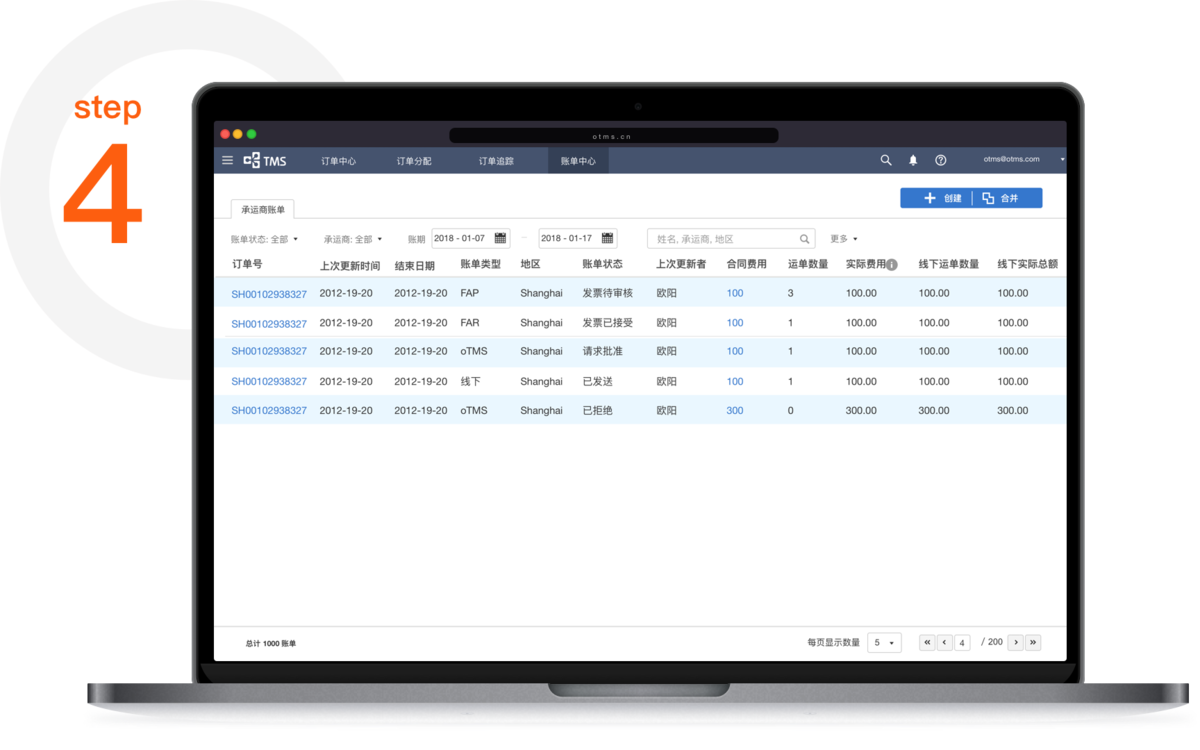Open the calendar picker for end date 2018-01-17
Screen dimensions: 1200x750
click(x=607, y=239)
